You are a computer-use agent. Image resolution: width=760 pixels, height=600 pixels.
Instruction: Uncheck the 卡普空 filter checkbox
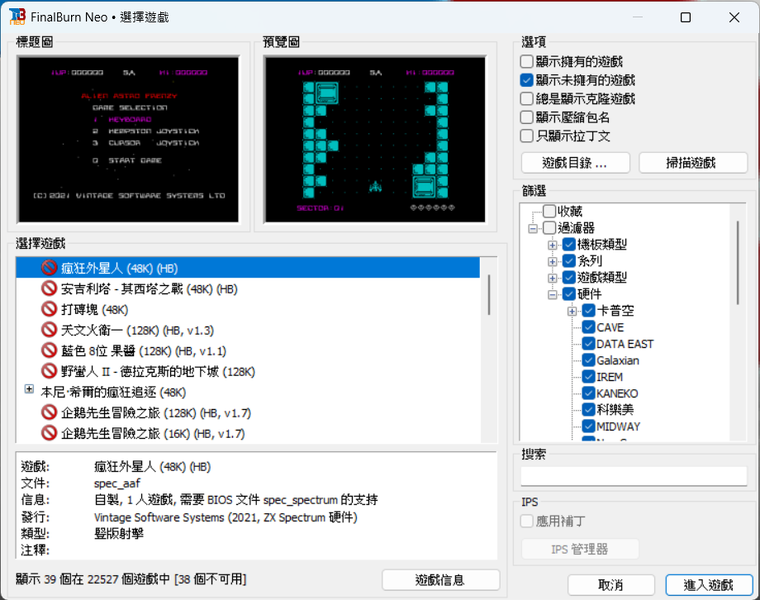pyautogui.click(x=588, y=311)
